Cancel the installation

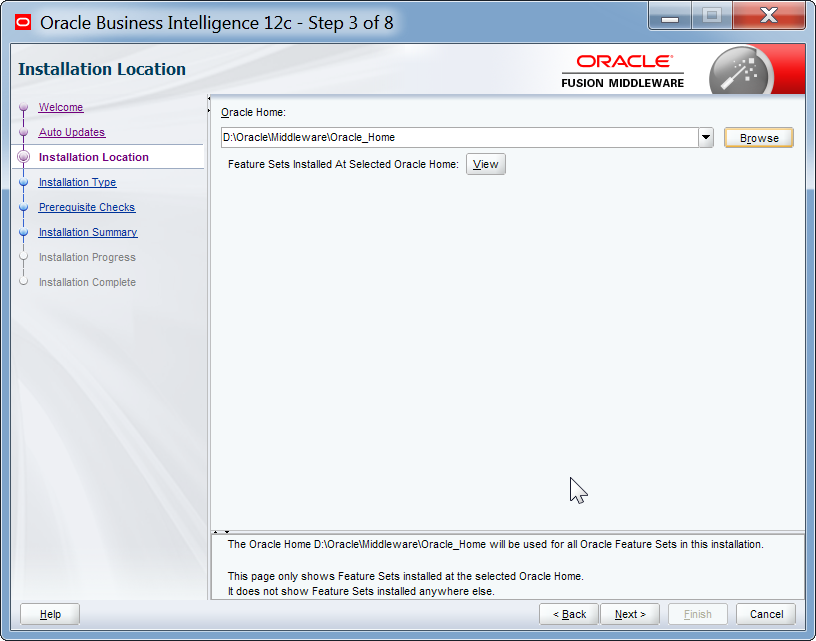(766, 614)
